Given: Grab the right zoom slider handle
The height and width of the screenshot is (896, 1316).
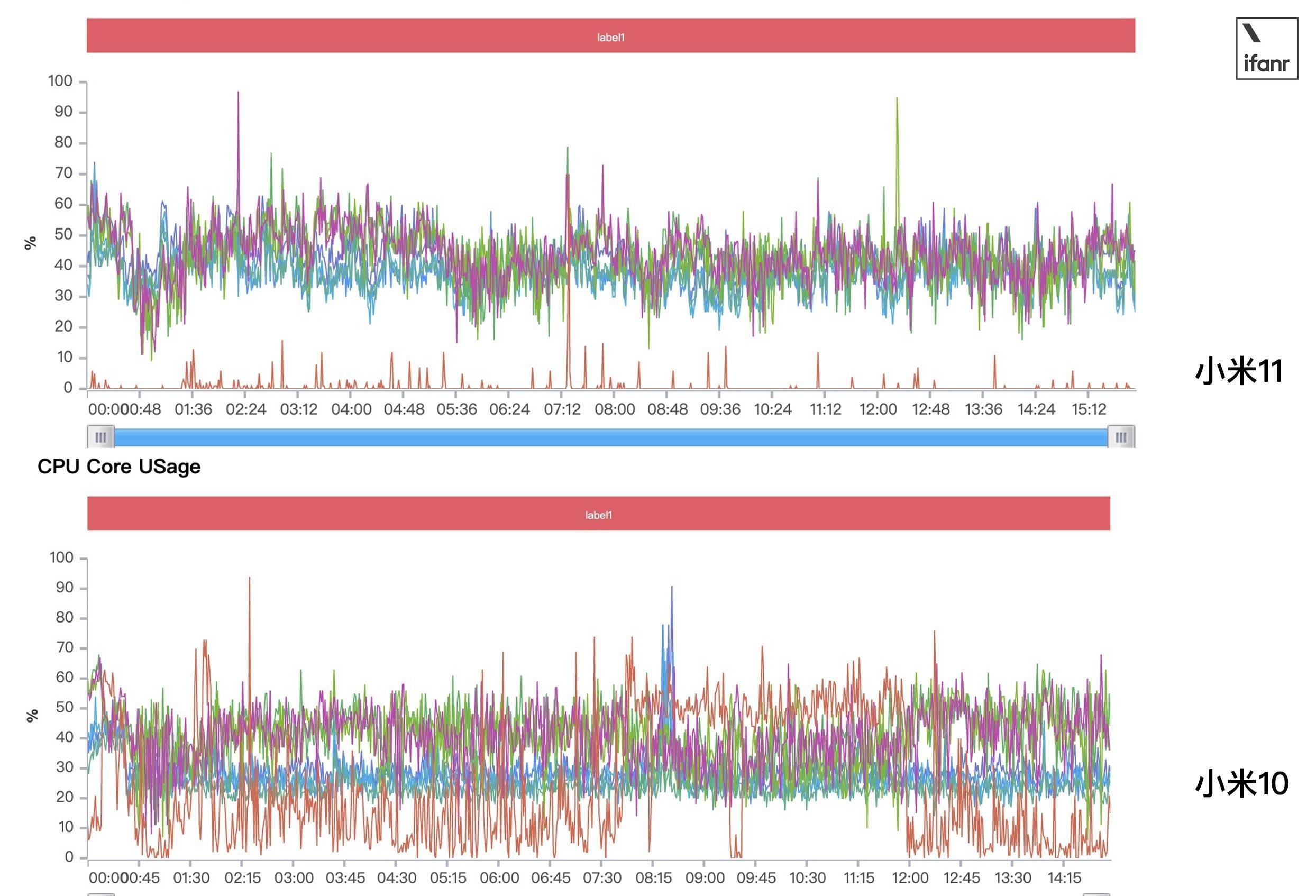Looking at the screenshot, I should pyautogui.click(x=1121, y=437).
